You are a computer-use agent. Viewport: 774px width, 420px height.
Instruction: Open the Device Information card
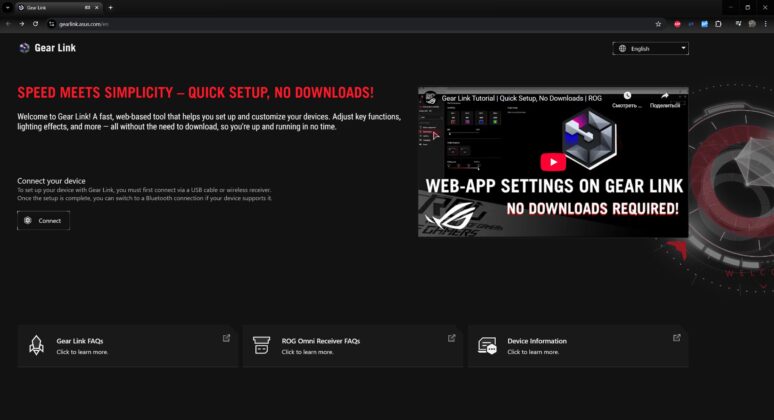pyautogui.click(x=579, y=346)
